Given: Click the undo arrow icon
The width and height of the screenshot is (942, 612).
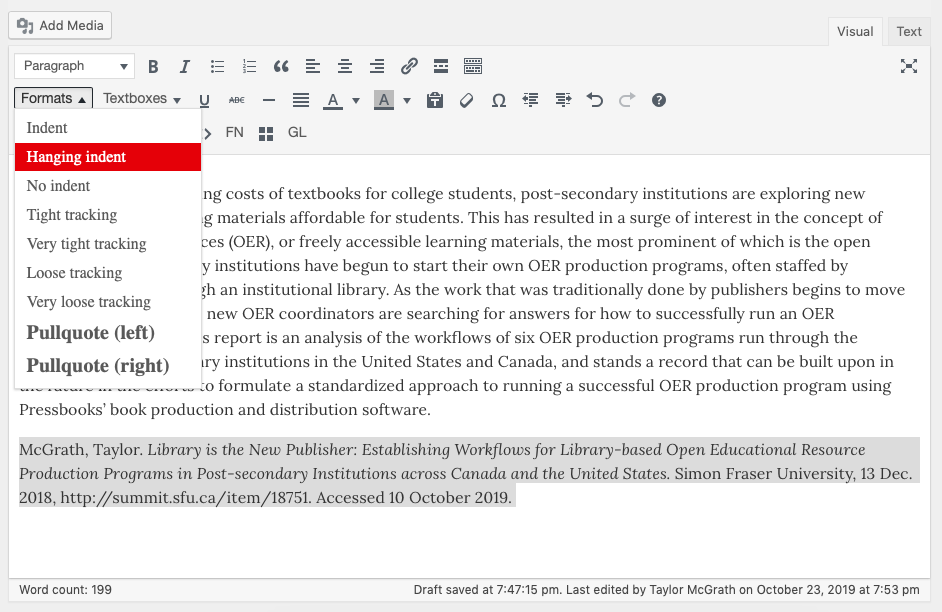Looking at the screenshot, I should click(595, 100).
